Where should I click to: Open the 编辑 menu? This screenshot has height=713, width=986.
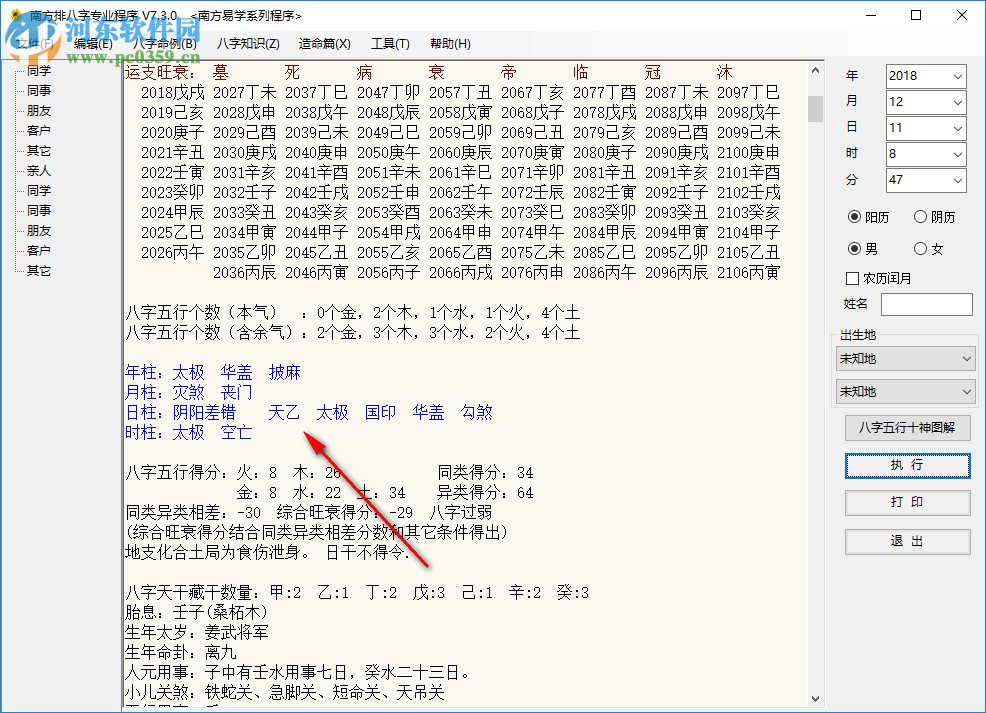93,43
